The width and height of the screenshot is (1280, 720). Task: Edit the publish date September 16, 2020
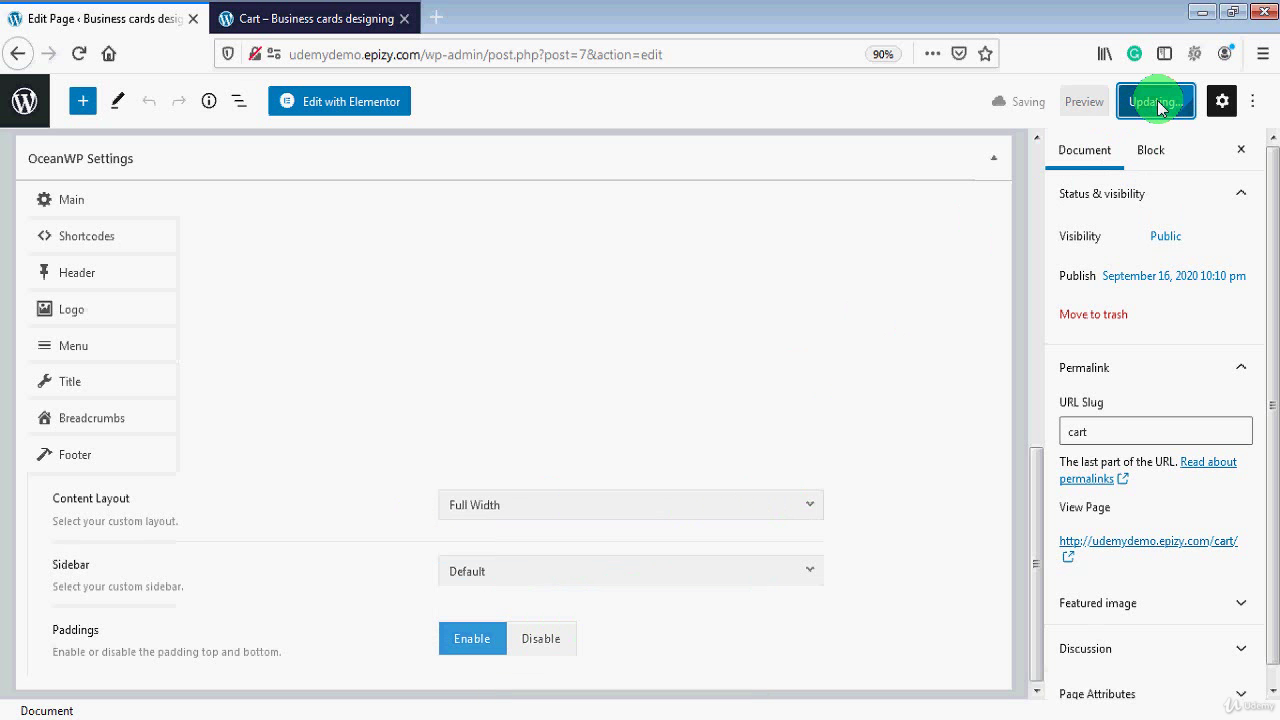tap(1174, 275)
